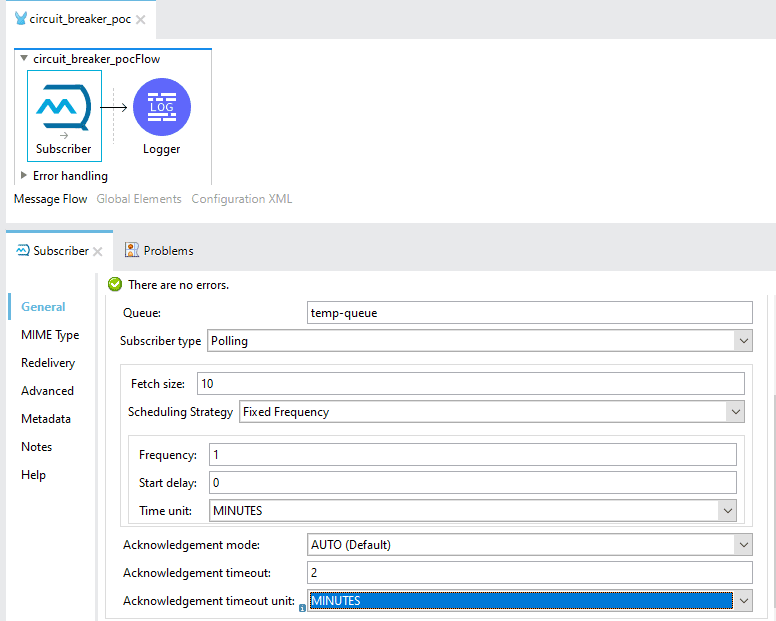This screenshot has width=776, height=621.
Task: Click the Fetch size field
Action: click(x=471, y=383)
